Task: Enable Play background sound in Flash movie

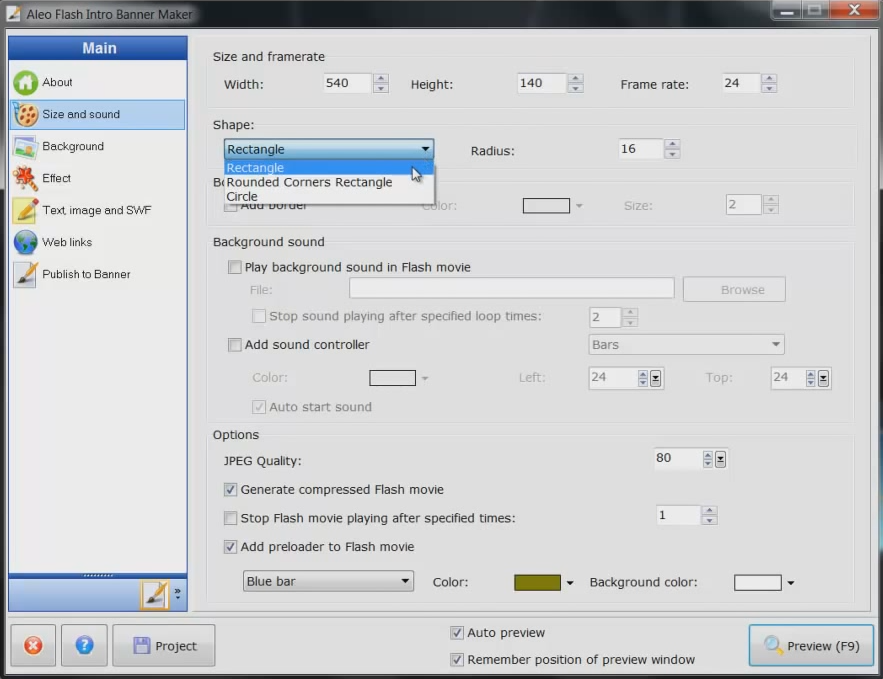Action: (x=235, y=267)
